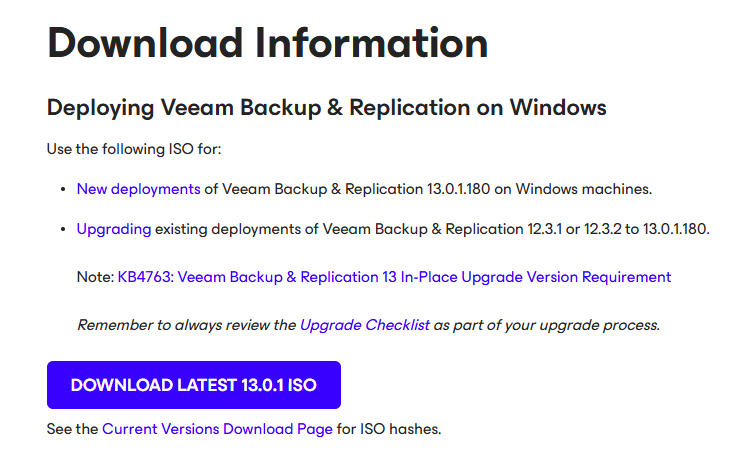Open KB4763 In-Place Upgrade Version Requirement article
This screenshot has height=450, width=747.
(x=394, y=277)
